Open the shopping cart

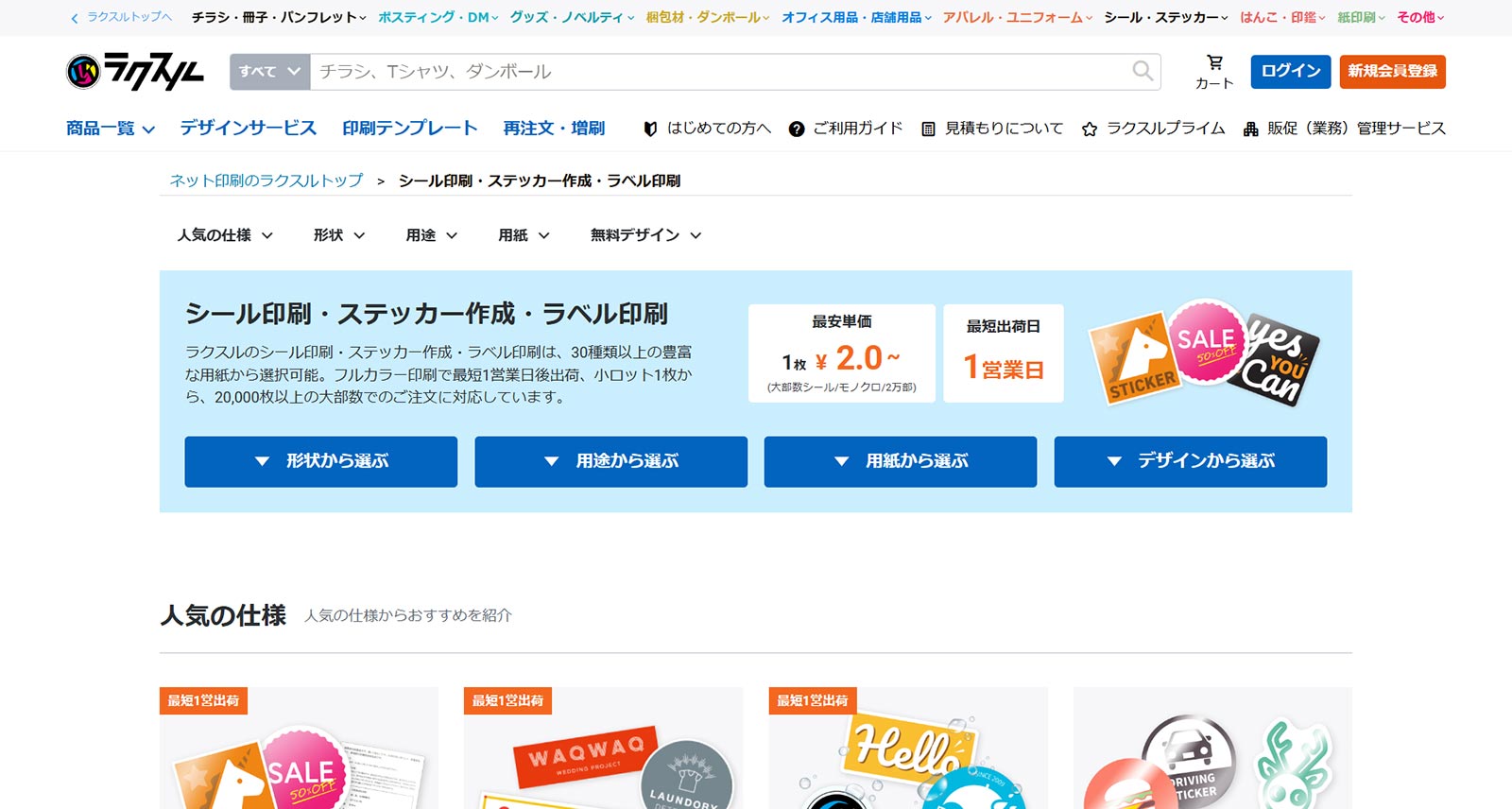pyautogui.click(x=1214, y=72)
